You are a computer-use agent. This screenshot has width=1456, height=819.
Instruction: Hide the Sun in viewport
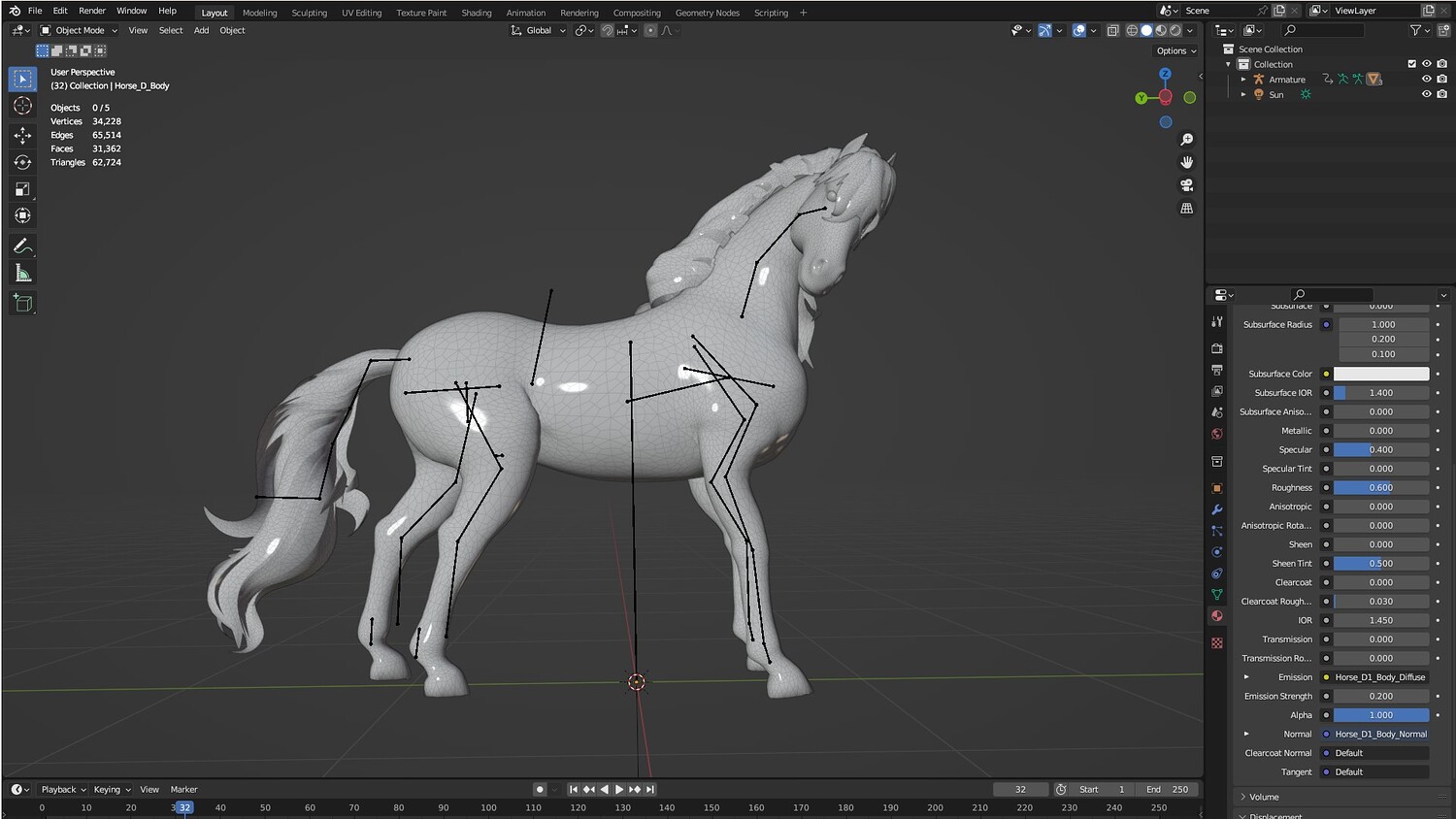[1427, 94]
